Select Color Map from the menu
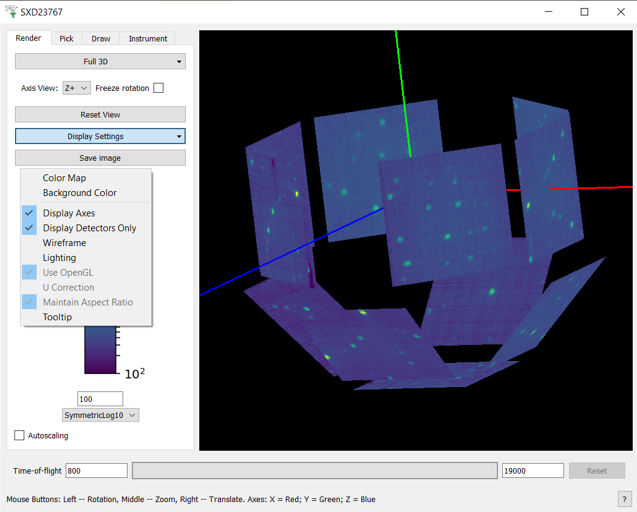637x512 pixels. [x=64, y=178]
